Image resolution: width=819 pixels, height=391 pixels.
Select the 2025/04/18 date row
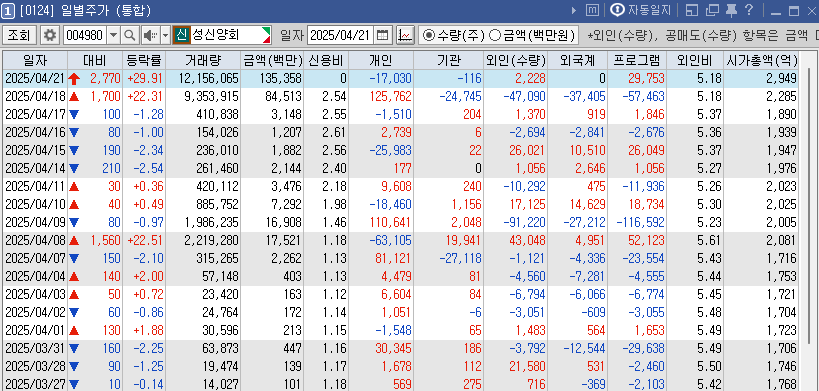[401, 96]
